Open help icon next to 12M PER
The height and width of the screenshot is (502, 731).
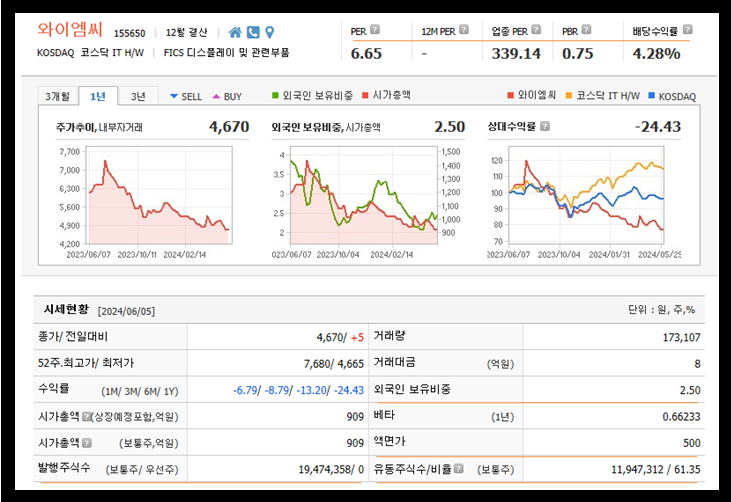pos(464,30)
